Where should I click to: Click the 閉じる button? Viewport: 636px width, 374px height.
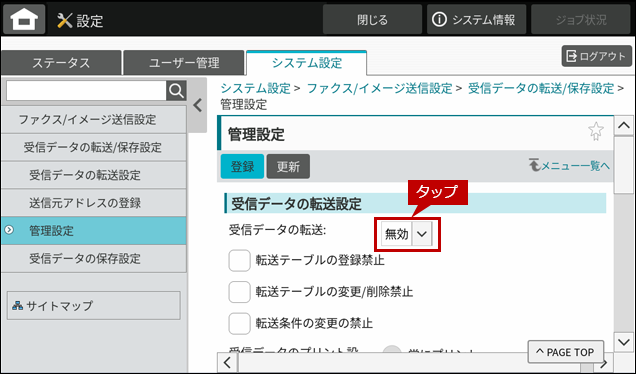(372, 19)
